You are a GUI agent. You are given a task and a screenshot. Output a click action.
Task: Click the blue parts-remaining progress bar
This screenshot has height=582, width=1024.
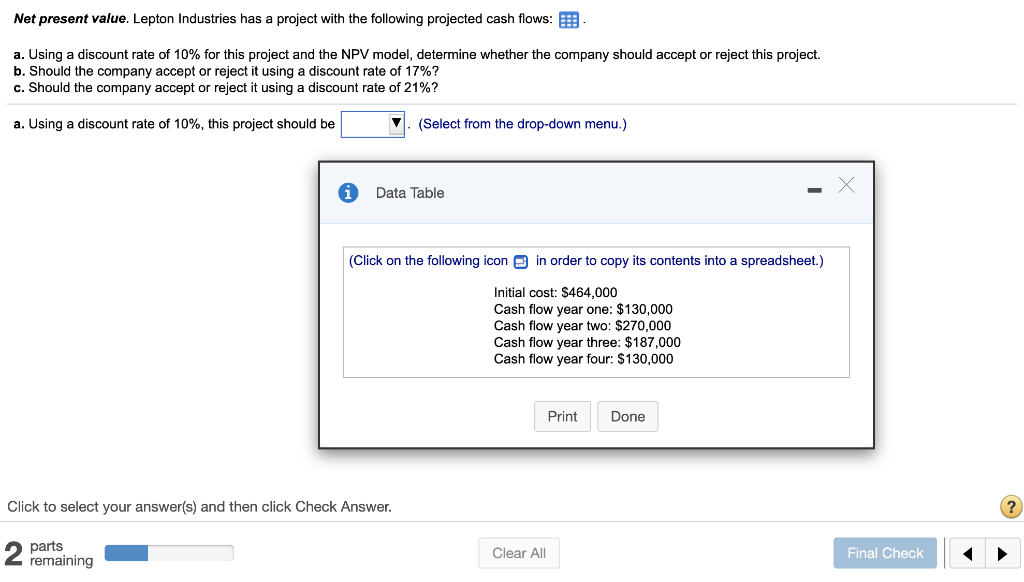(x=168, y=553)
